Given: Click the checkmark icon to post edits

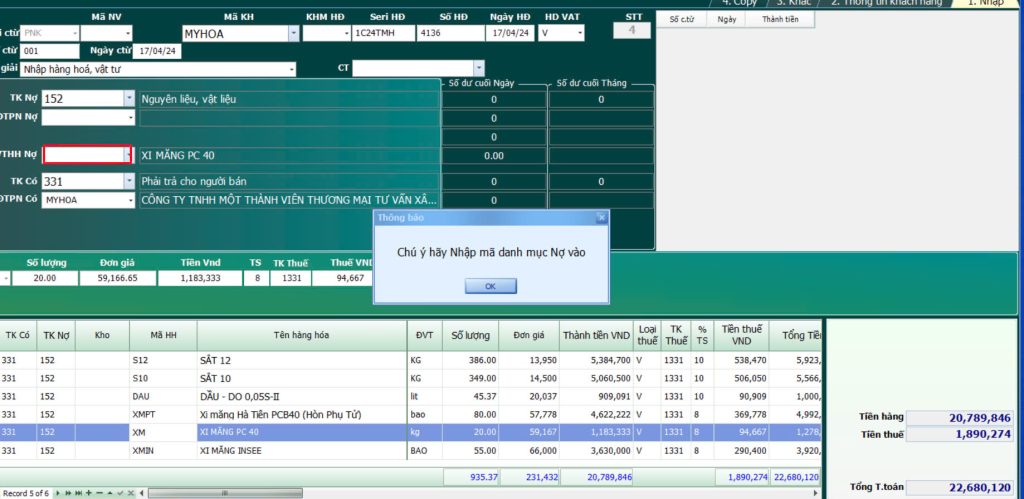Looking at the screenshot, I should pyautogui.click(x=118, y=494).
